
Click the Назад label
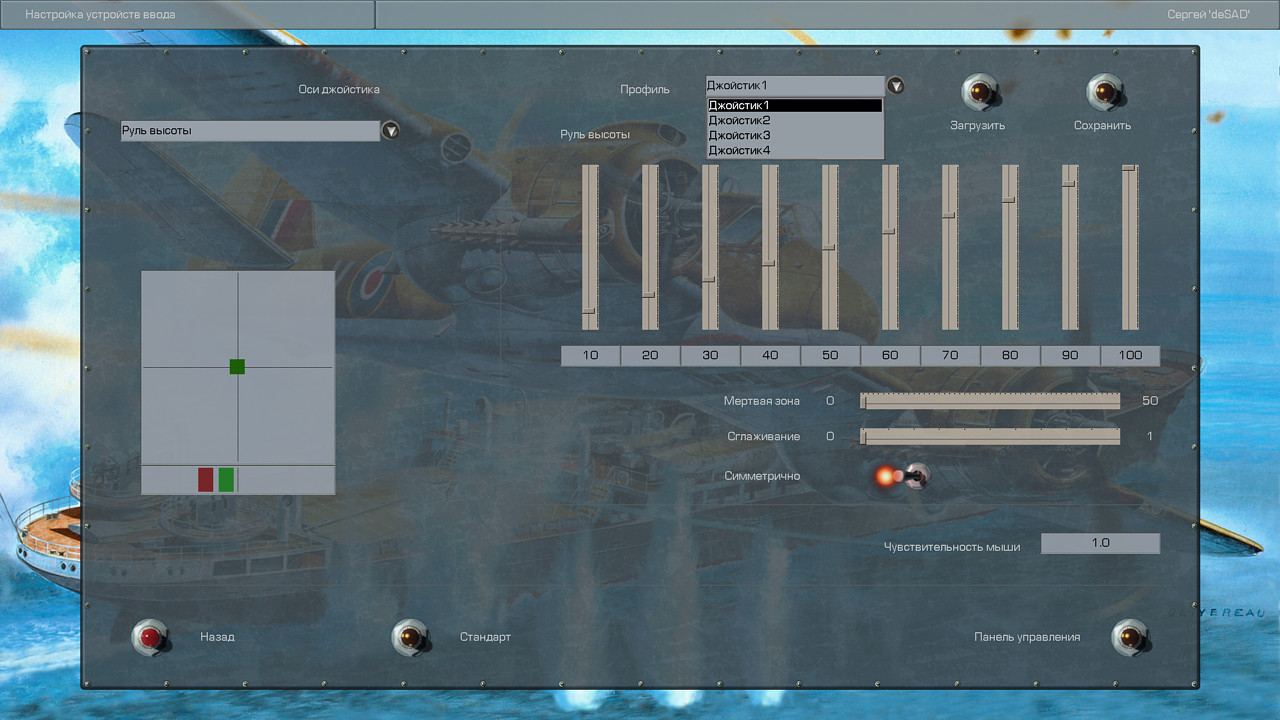pyautogui.click(x=217, y=637)
